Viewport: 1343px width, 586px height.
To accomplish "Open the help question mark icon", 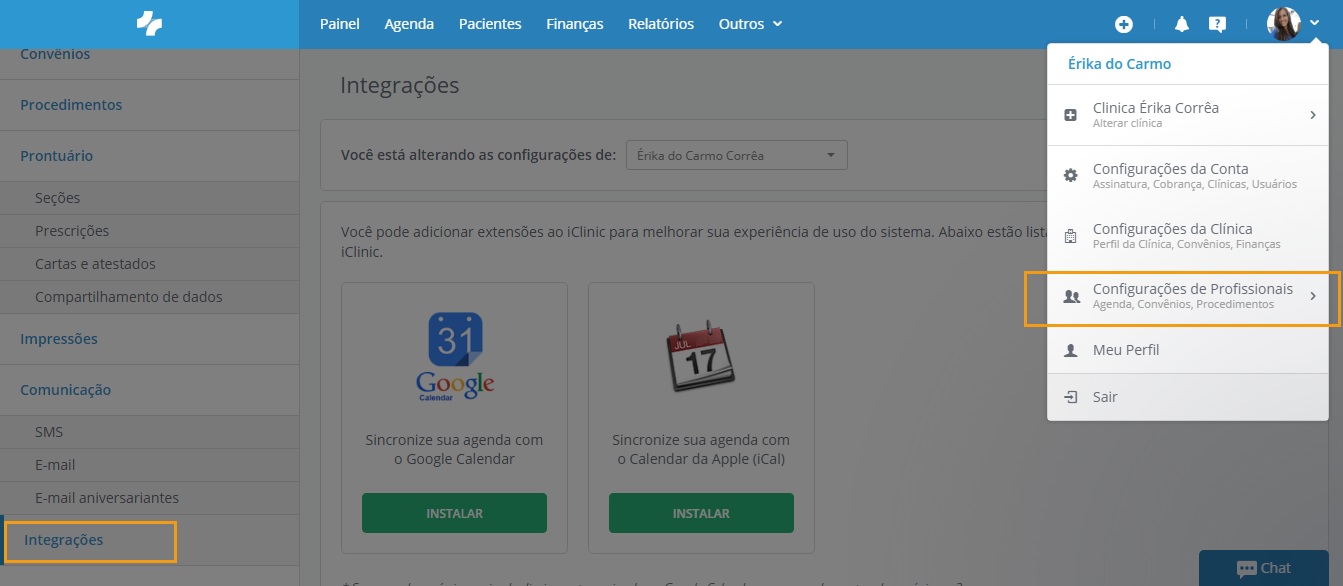I will click(x=1217, y=24).
